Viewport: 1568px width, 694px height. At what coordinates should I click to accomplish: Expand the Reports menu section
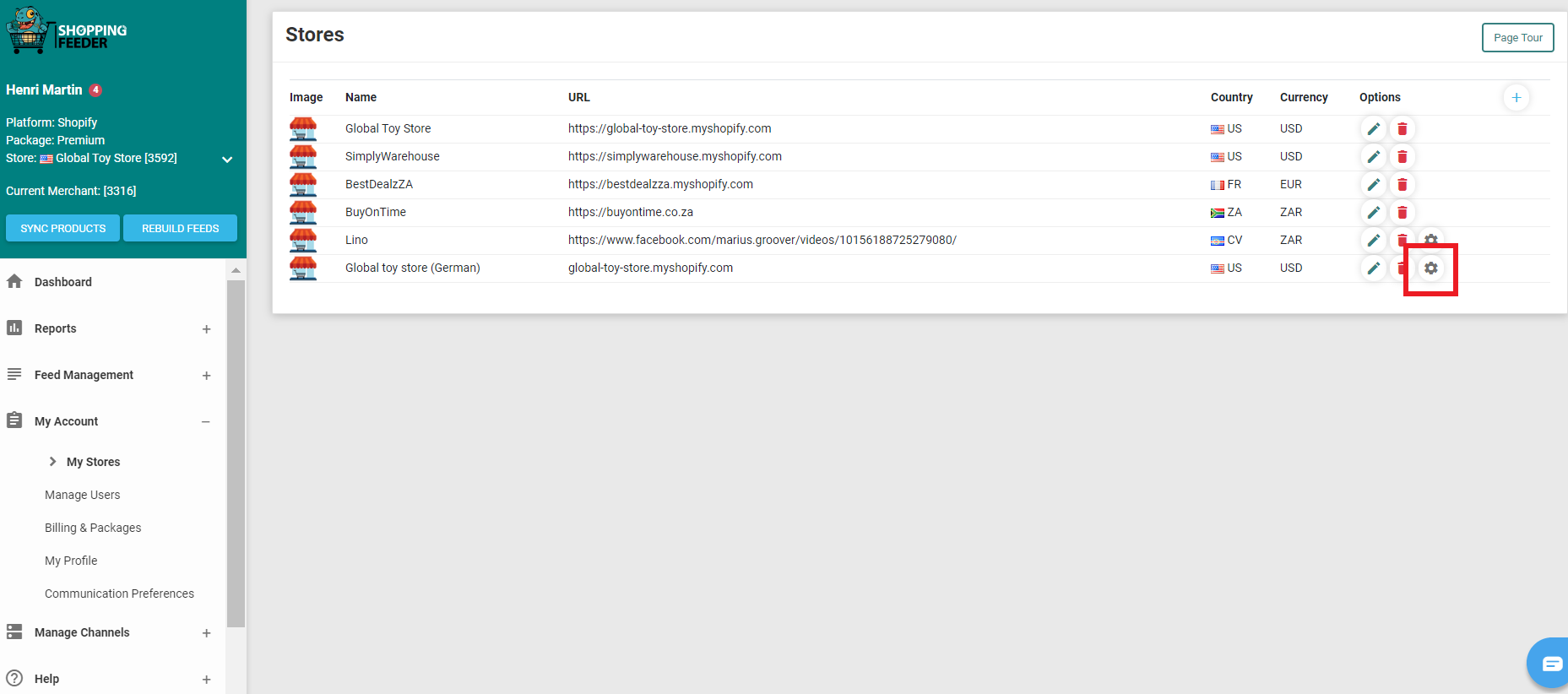(x=206, y=329)
